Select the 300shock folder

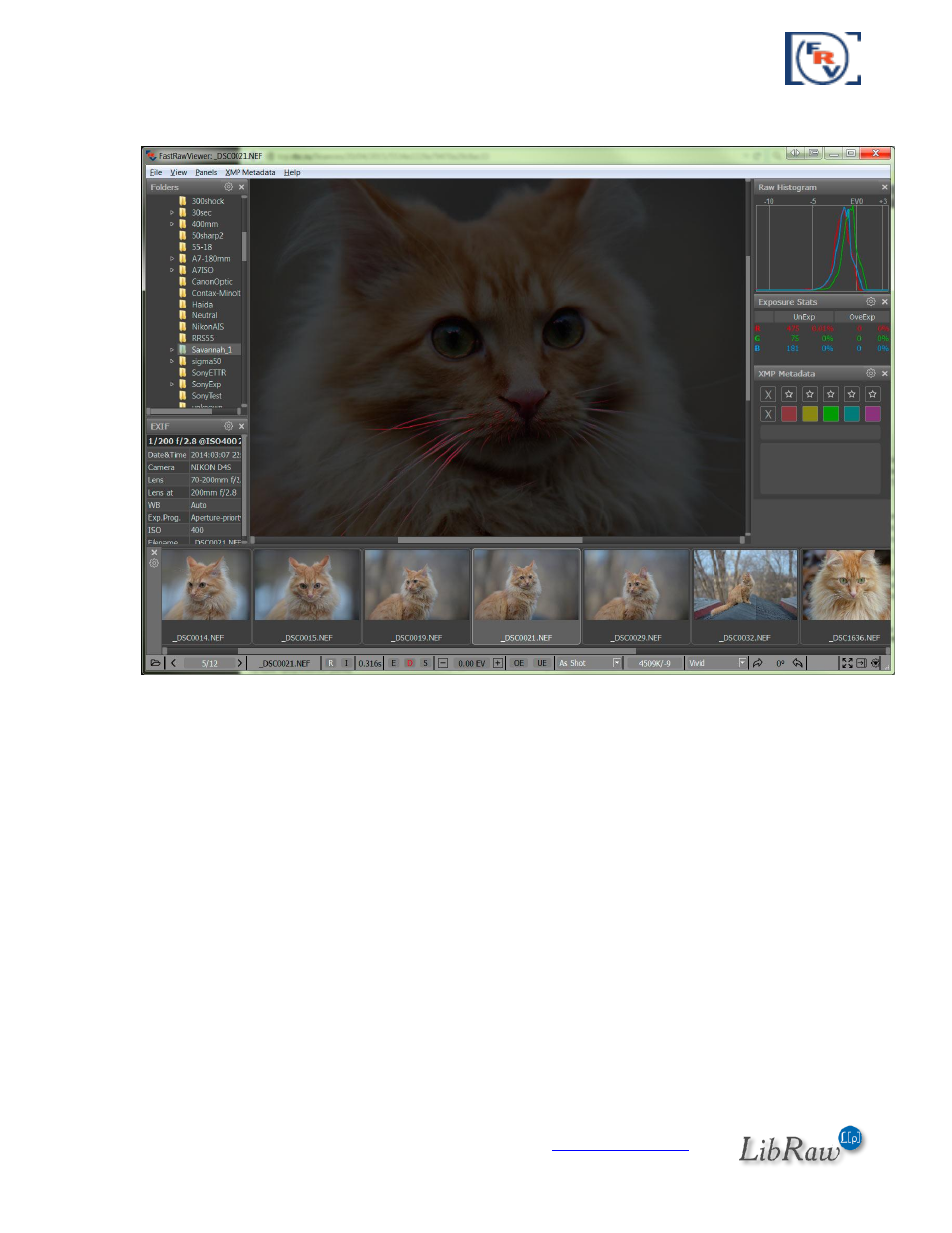208,201
